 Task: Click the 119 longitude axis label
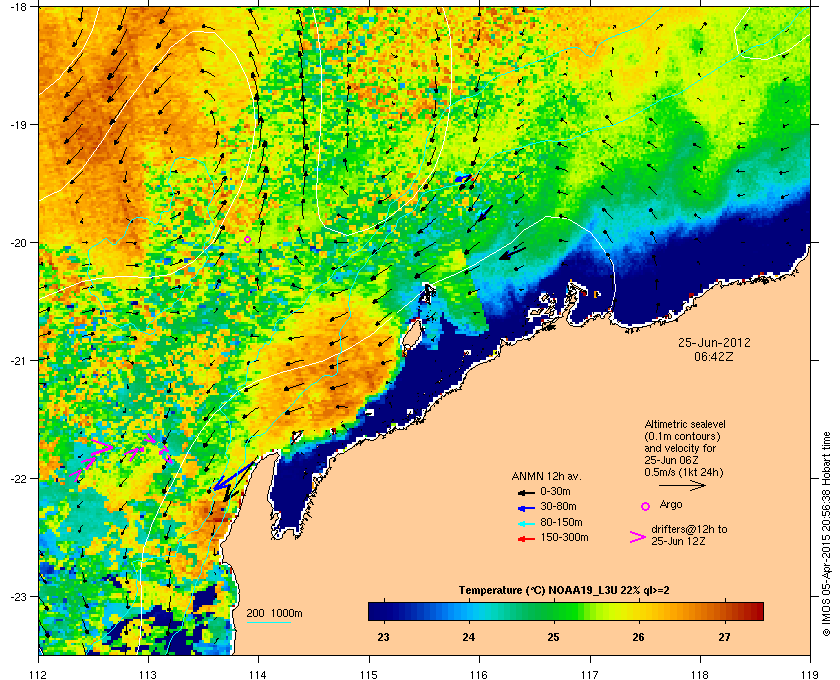click(x=809, y=674)
